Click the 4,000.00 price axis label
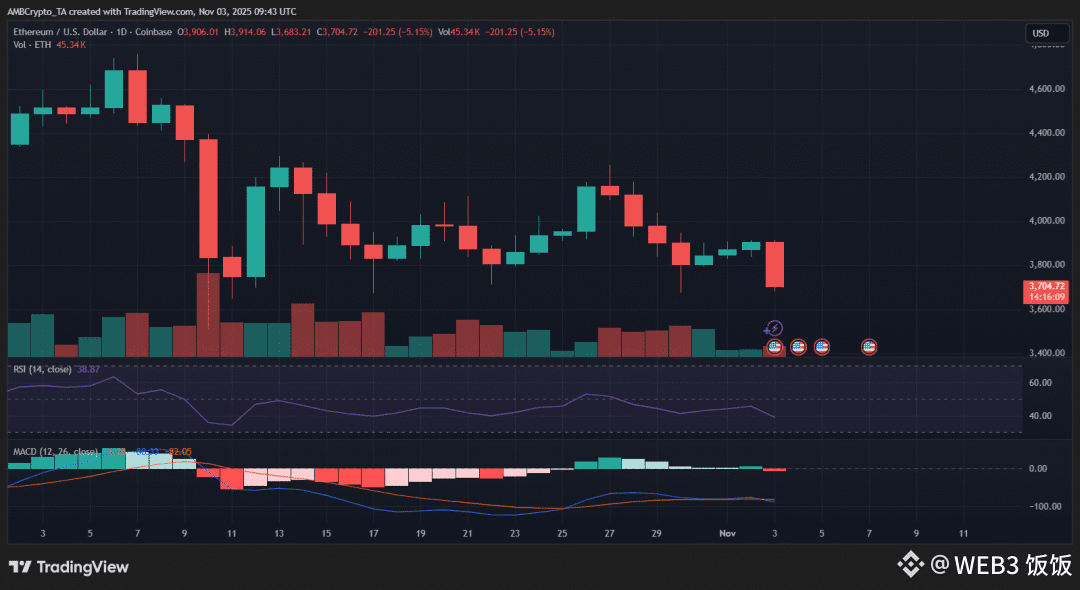This screenshot has height=590, width=1080. [1046, 221]
